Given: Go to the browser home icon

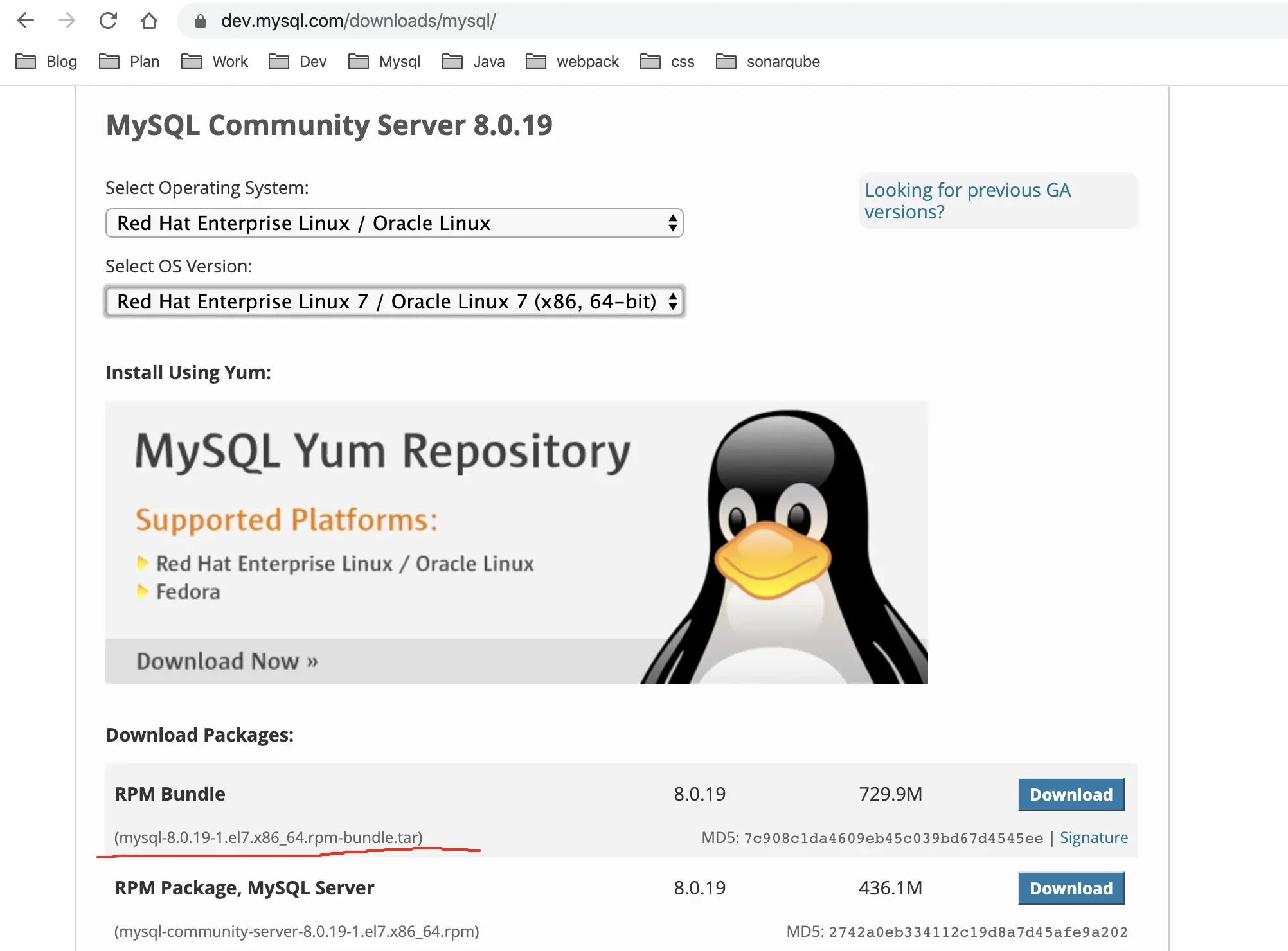Looking at the screenshot, I should [149, 21].
